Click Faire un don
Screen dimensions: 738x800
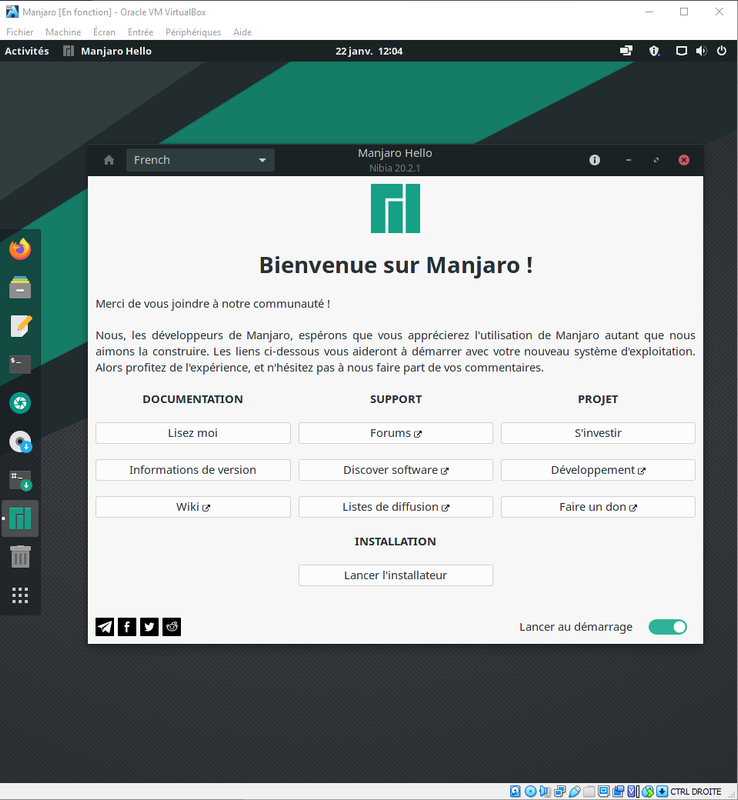[x=598, y=507]
